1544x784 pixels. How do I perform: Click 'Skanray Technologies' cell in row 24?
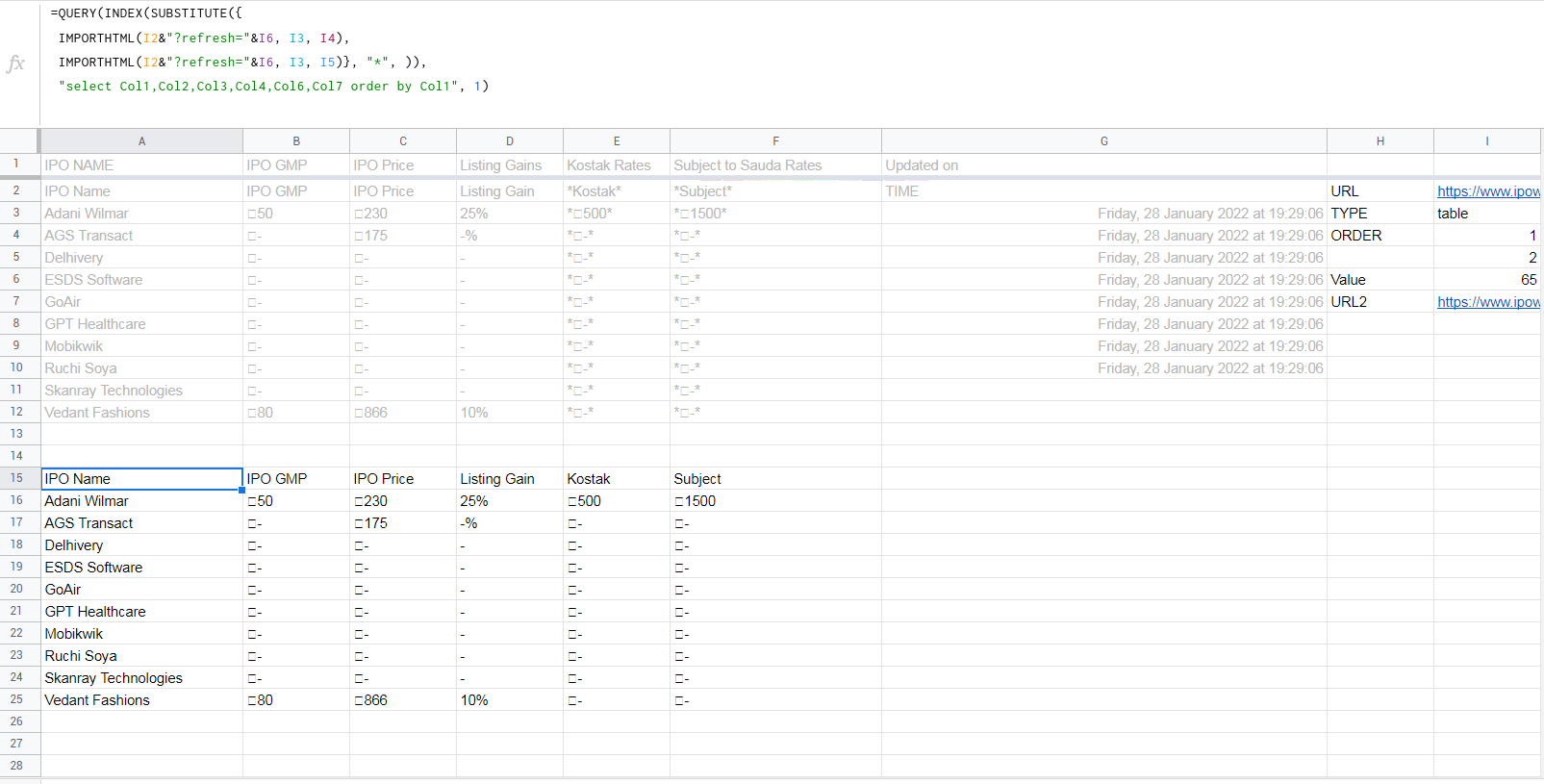[141, 678]
